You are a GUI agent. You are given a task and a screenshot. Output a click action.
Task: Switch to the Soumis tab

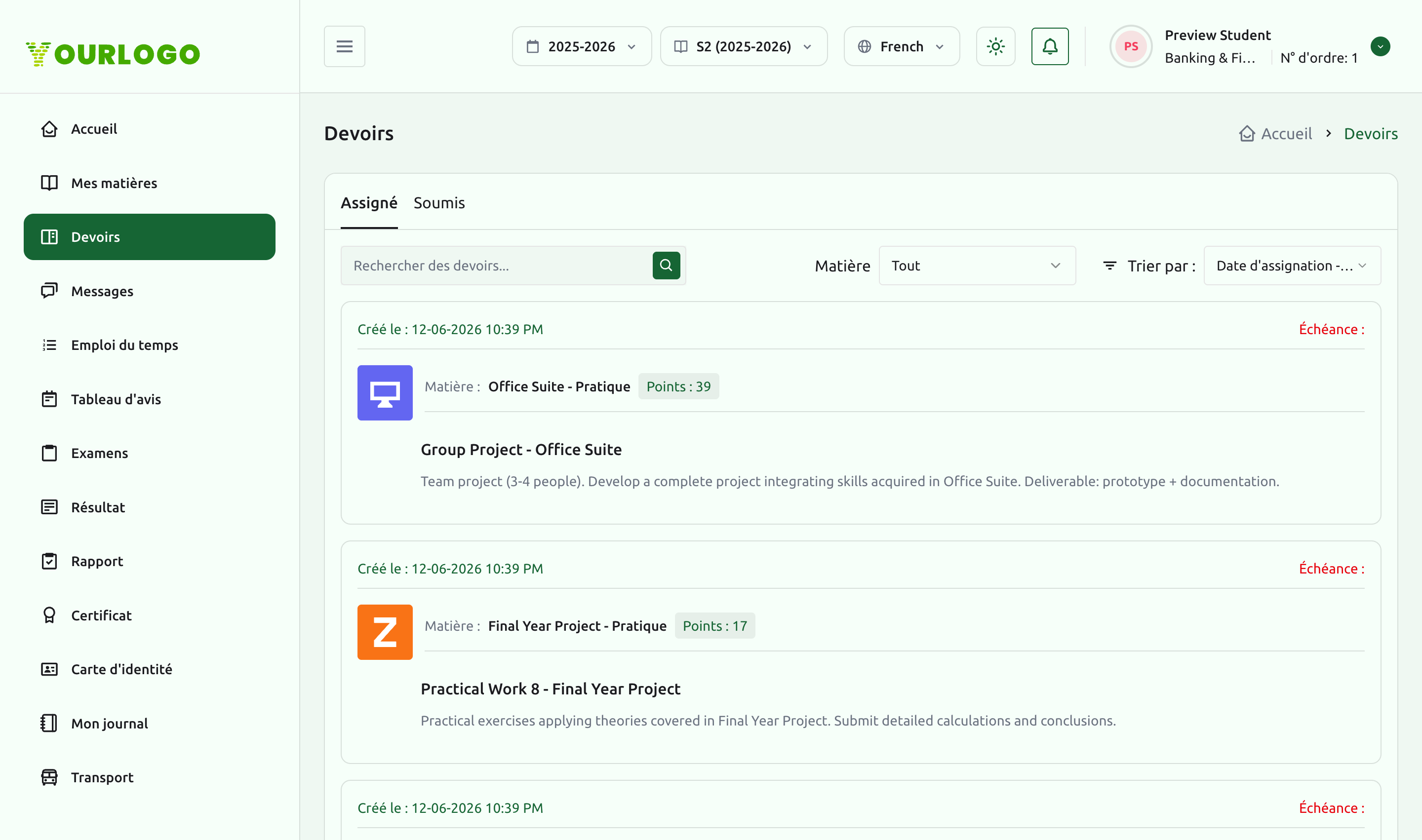pyautogui.click(x=439, y=203)
